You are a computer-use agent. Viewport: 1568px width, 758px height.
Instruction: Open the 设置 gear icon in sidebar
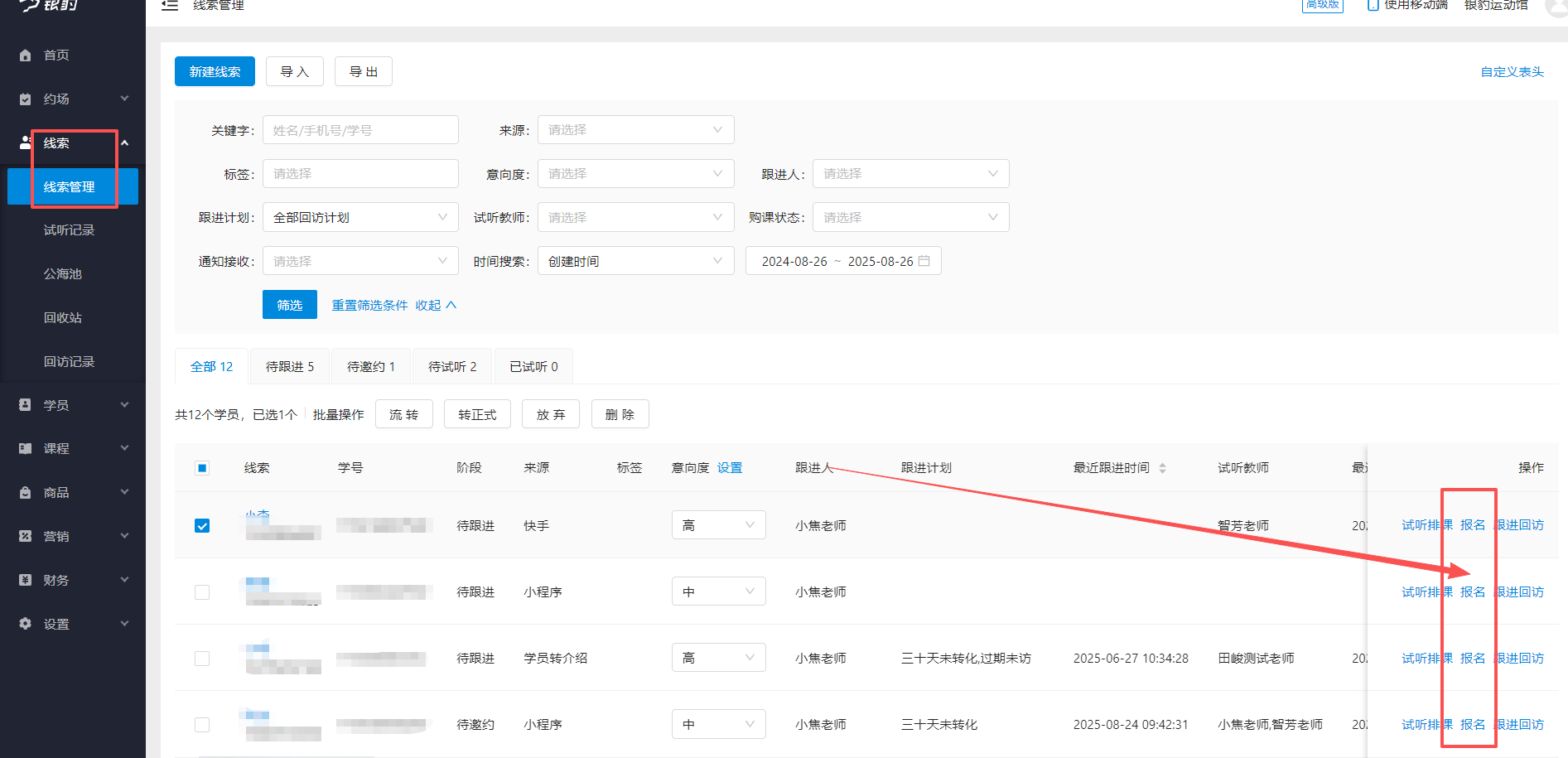(x=24, y=624)
